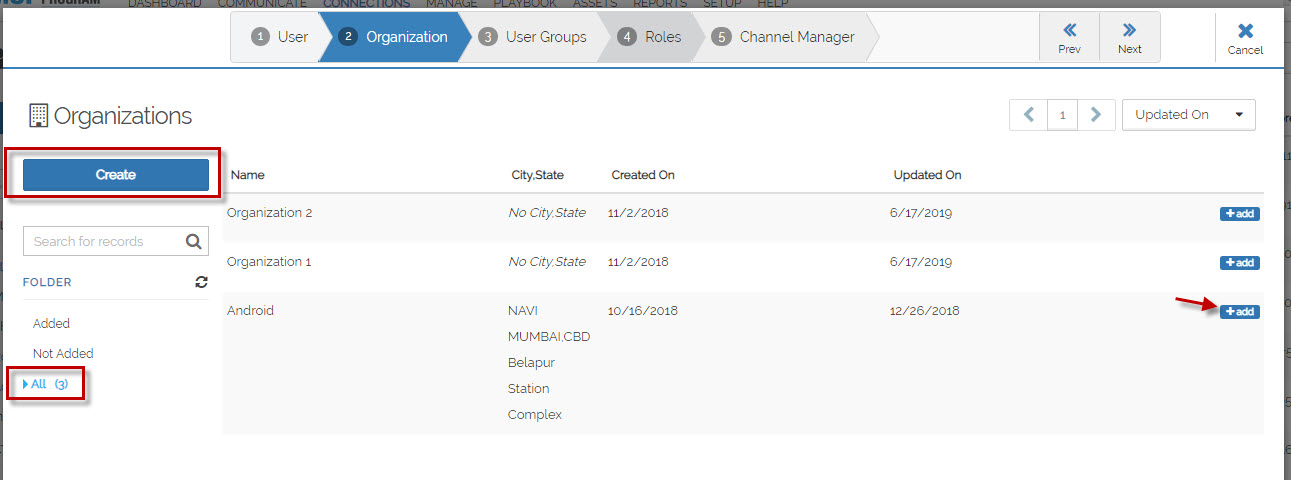Click the Android row name
Viewport: 1291px width, 480px height.
click(x=250, y=310)
